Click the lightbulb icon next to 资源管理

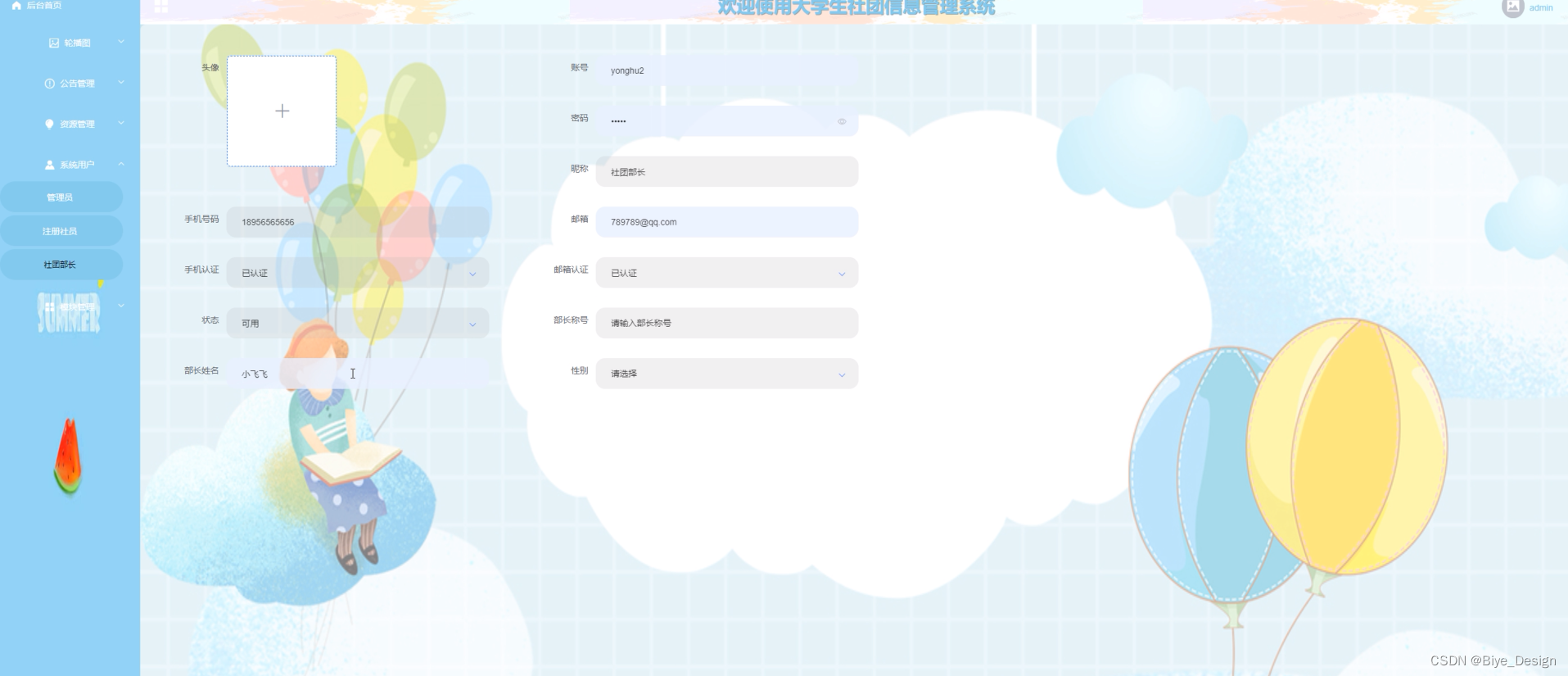point(49,124)
